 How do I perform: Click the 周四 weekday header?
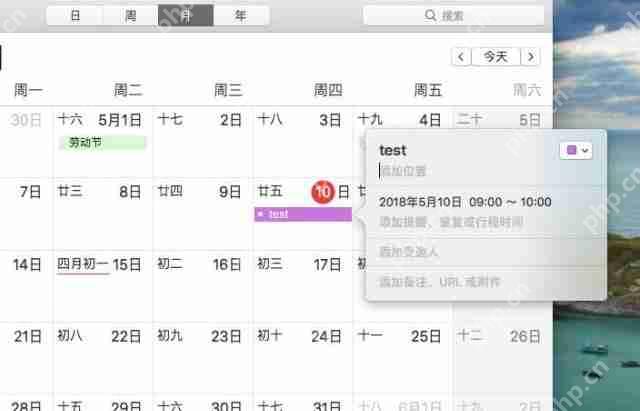(x=328, y=90)
